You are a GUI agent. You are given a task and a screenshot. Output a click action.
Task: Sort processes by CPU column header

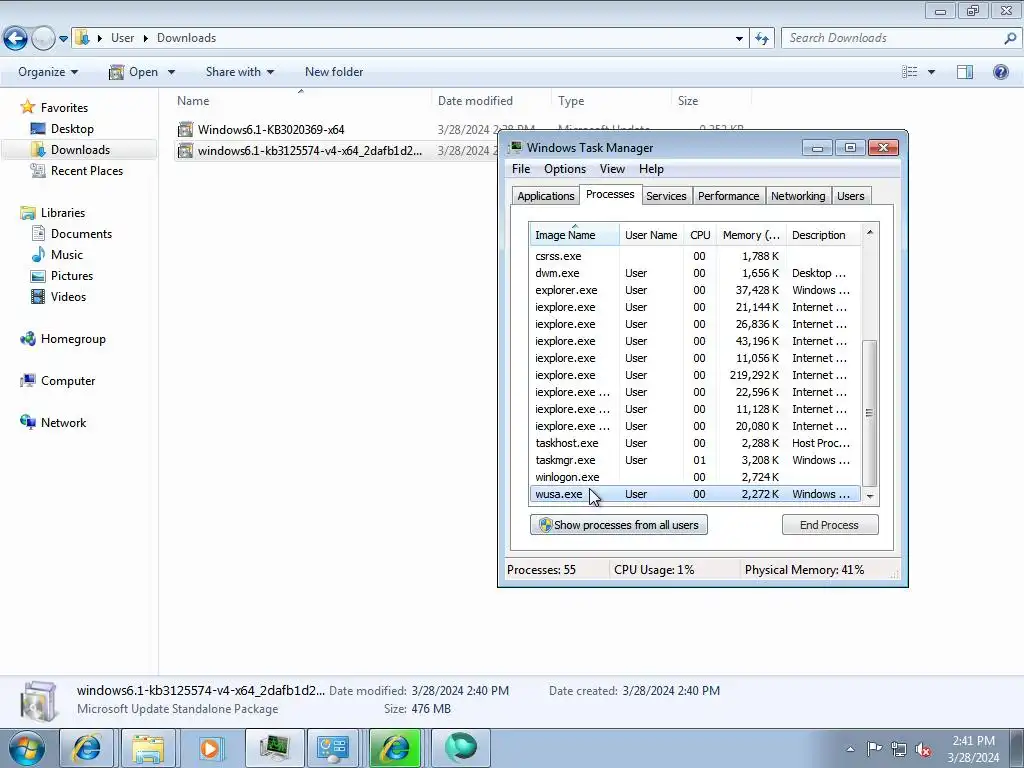point(700,234)
